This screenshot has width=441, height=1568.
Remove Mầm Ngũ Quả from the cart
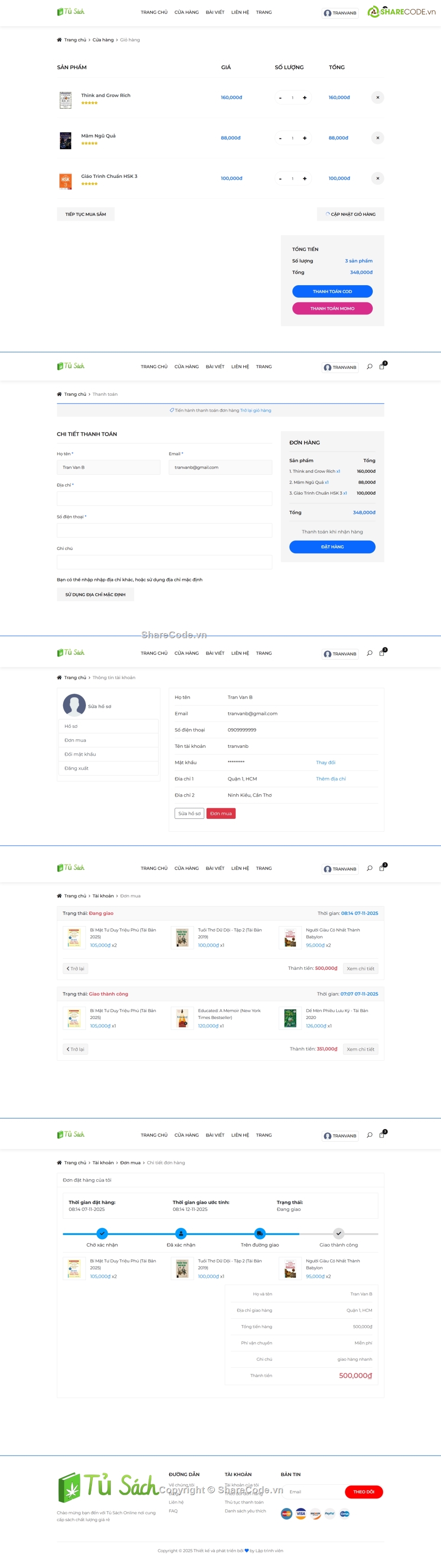point(377,137)
